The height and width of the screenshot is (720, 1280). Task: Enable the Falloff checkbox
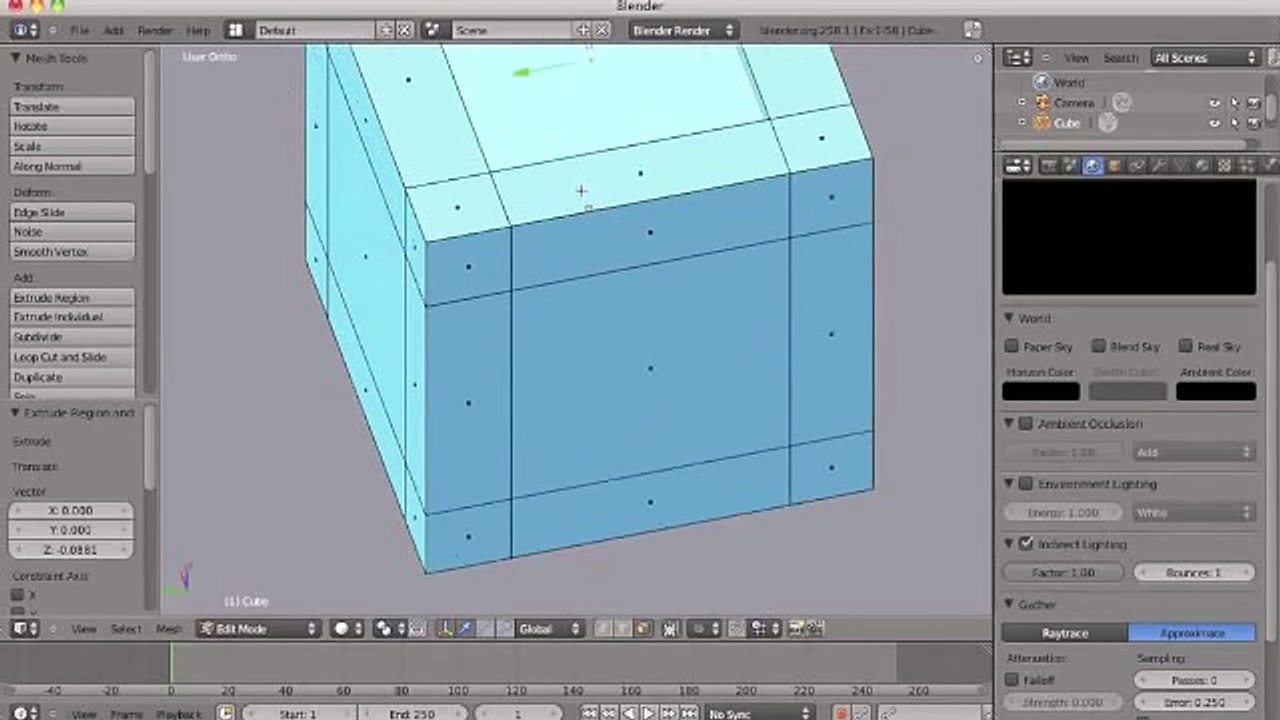[1012, 680]
